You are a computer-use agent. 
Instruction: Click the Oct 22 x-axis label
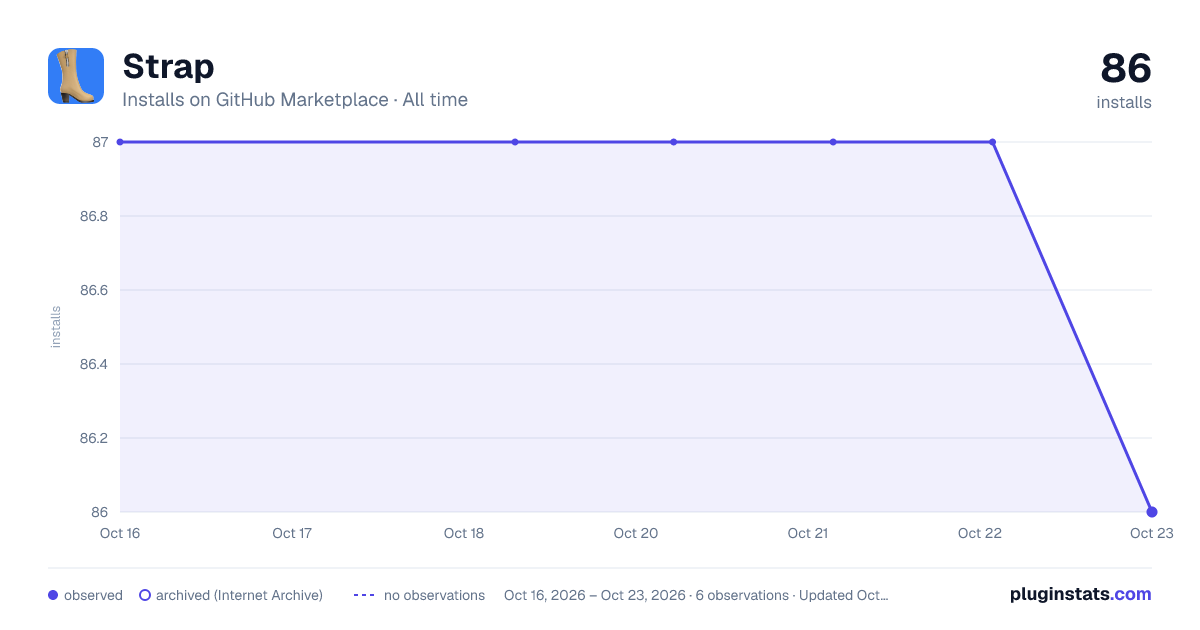point(980,533)
